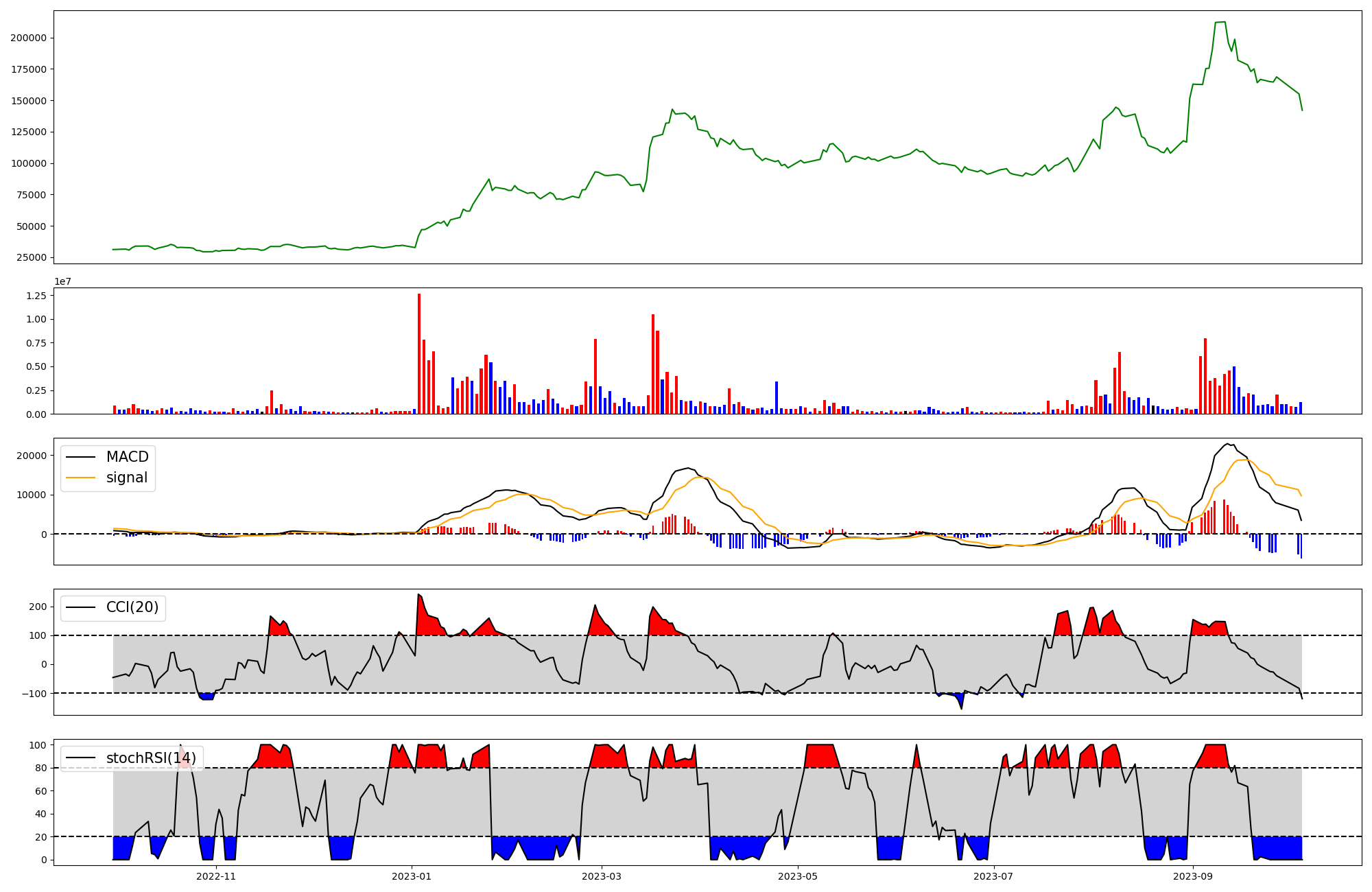Click the 2023-03 date tick label
Viewport: 1372px width, 892px height.
coord(602,876)
